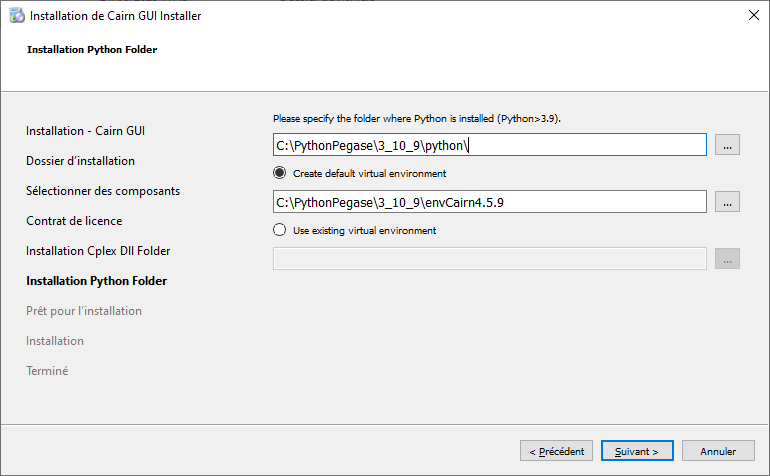Select 'Installation Python Folder' in the sidebar
Image resolution: width=770 pixels, height=476 pixels.
[96, 281]
